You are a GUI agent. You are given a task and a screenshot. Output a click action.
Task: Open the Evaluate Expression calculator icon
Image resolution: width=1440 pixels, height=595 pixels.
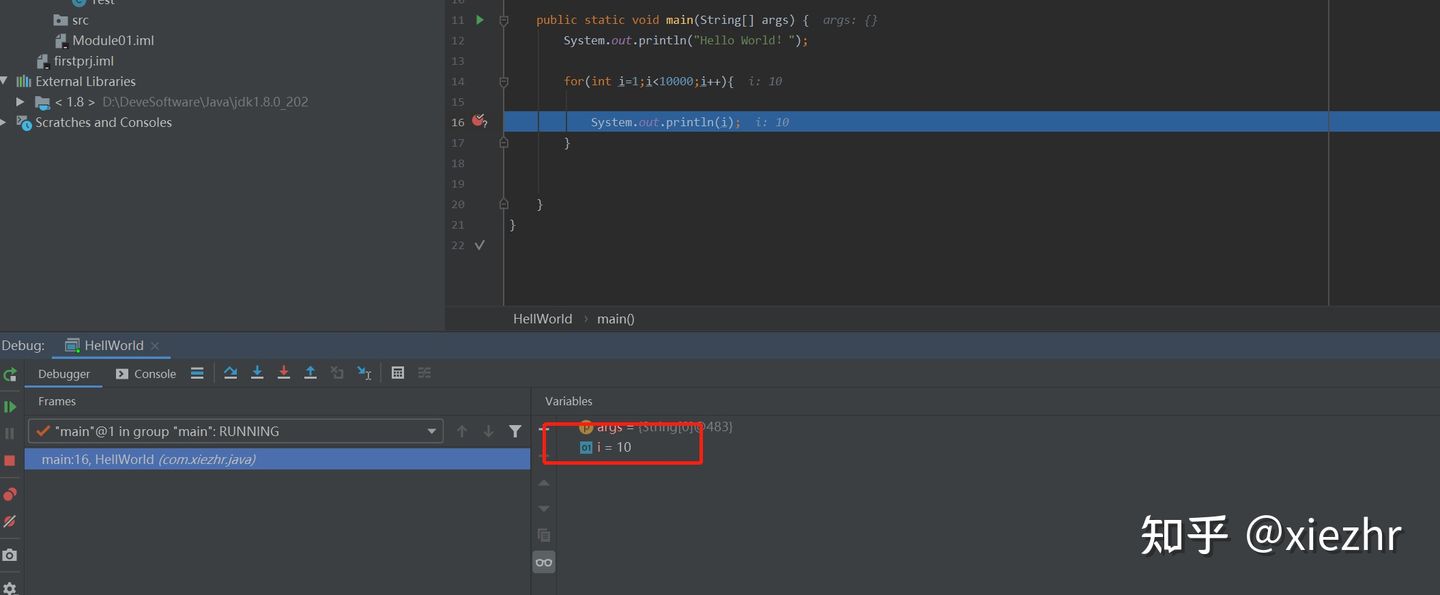point(398,372)
